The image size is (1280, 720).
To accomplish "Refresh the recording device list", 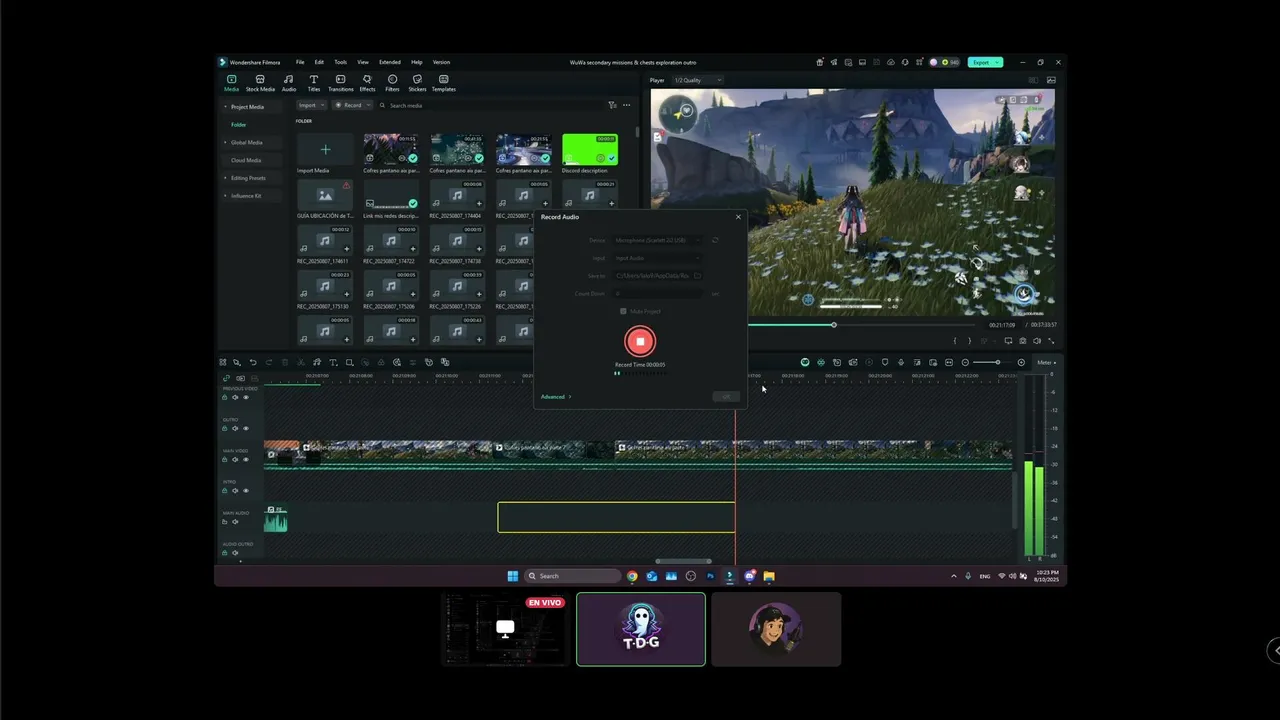I will pos(715,240).
